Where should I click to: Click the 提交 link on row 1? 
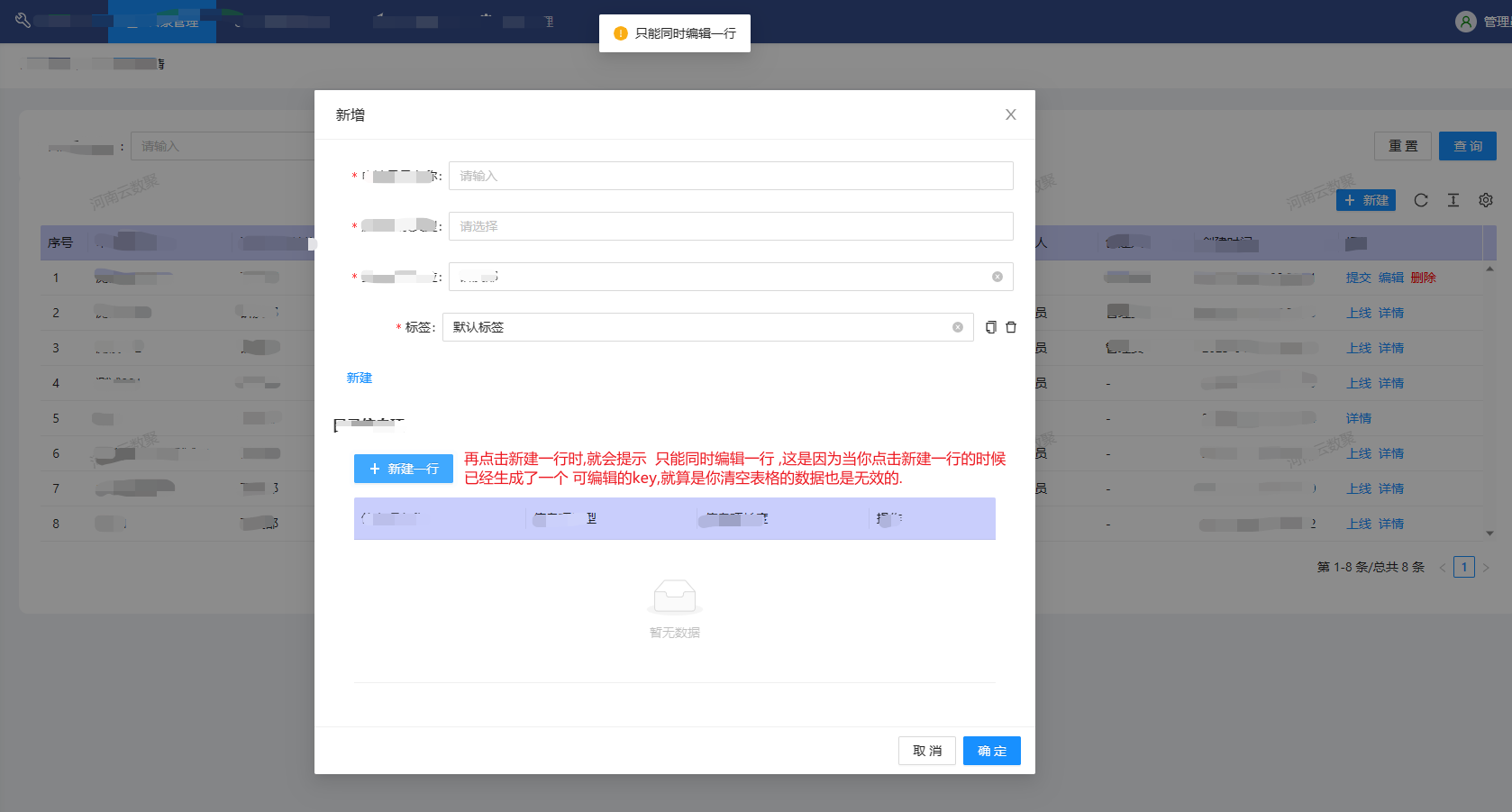pos(1359,278)
